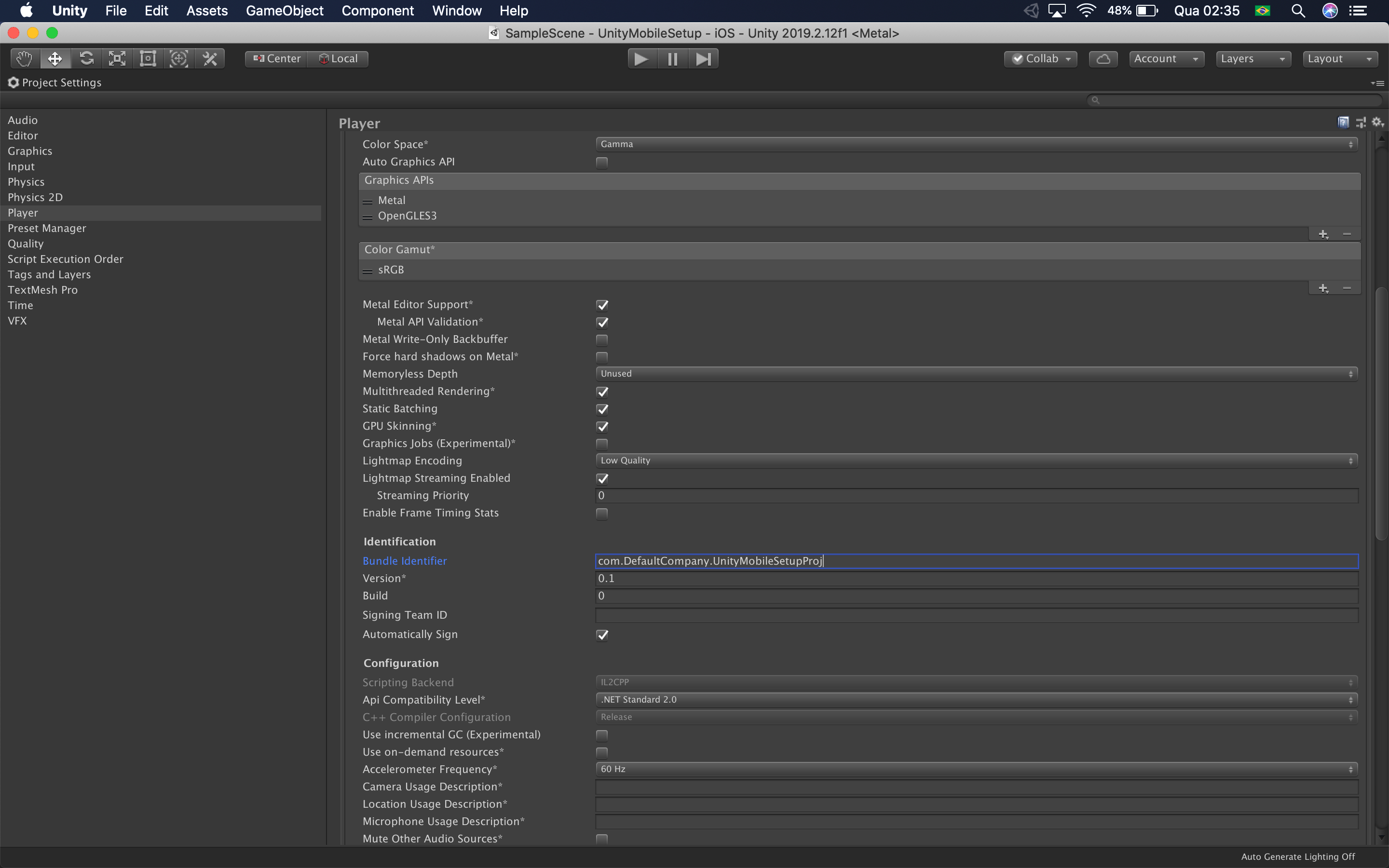This screenshot has height=868, width=1389.
Task: Open Api Compatibility Level dropdown
Action: (976, 699)
